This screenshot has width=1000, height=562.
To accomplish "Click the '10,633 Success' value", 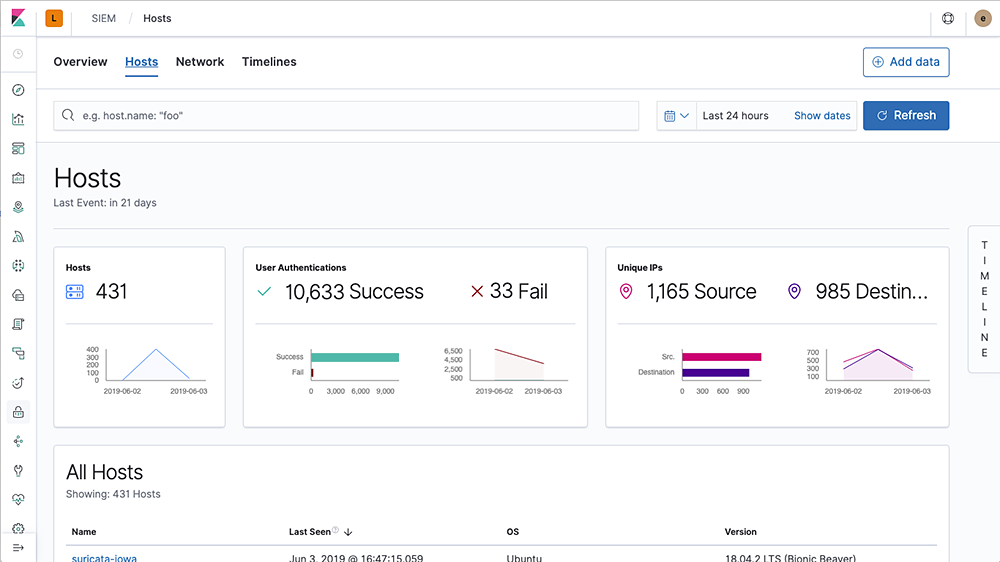I will coord(354,292).
